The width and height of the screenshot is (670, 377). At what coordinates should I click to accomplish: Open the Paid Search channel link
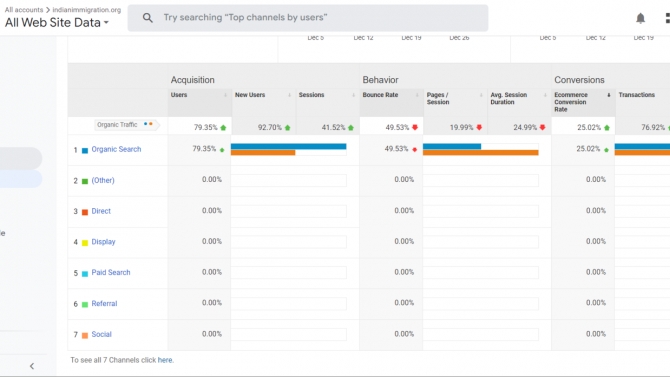(111, 273)
